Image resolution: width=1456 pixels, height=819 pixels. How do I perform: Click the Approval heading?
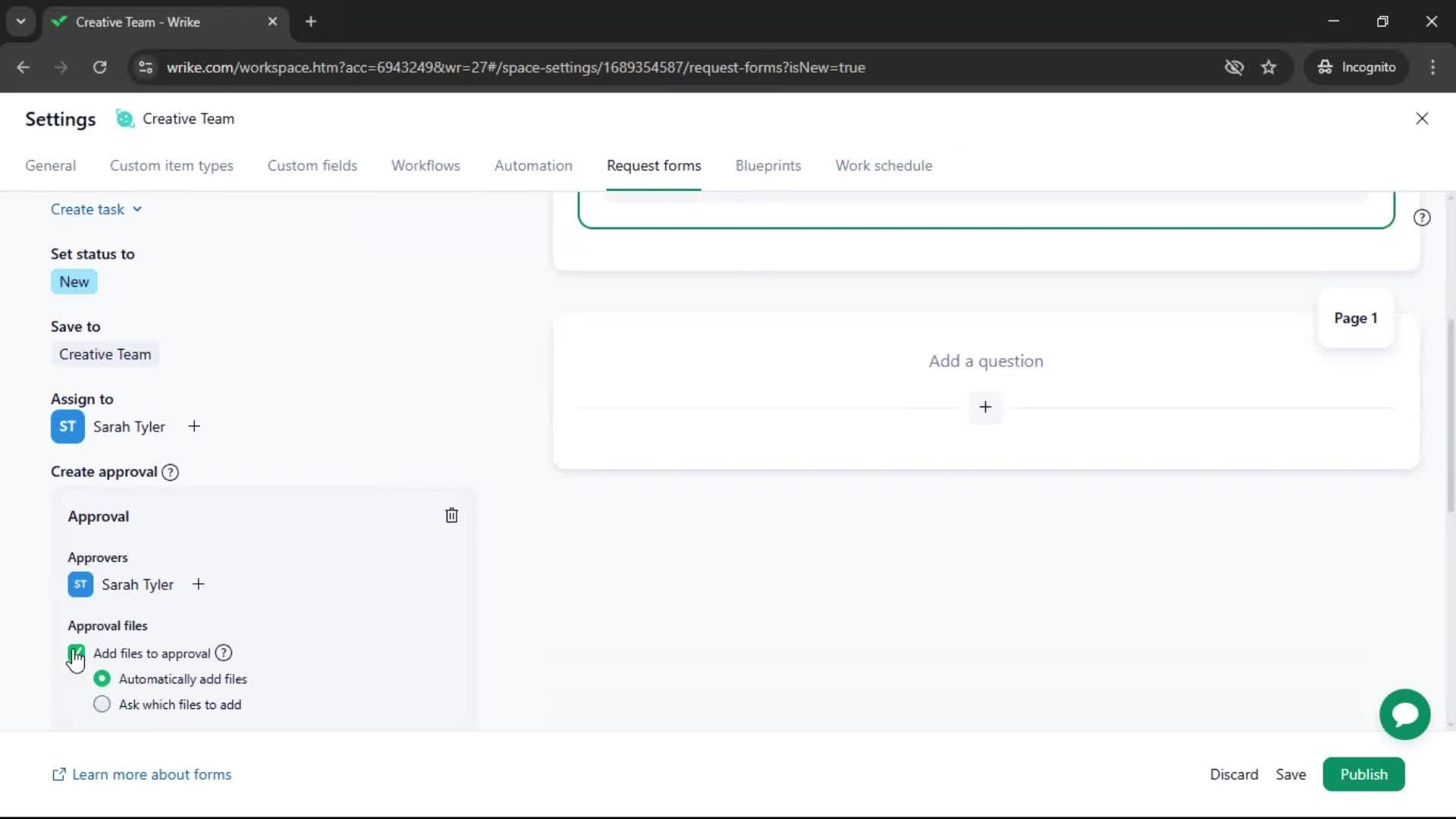99,516
